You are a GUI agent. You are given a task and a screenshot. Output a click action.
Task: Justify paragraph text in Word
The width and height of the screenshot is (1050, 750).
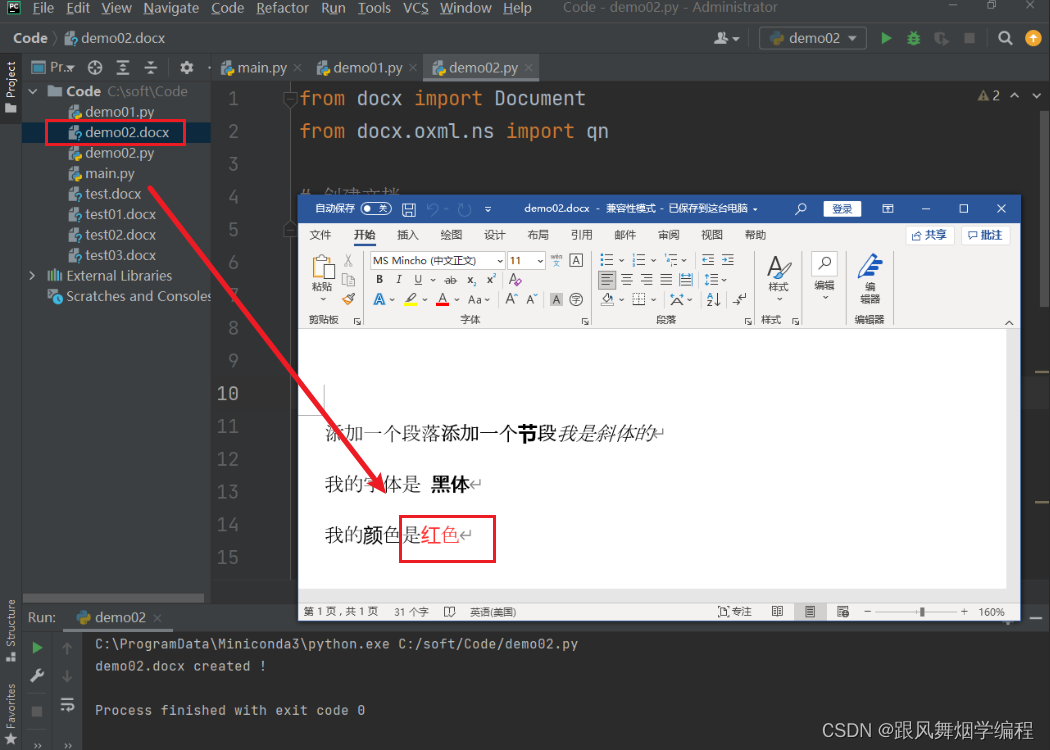666,279
